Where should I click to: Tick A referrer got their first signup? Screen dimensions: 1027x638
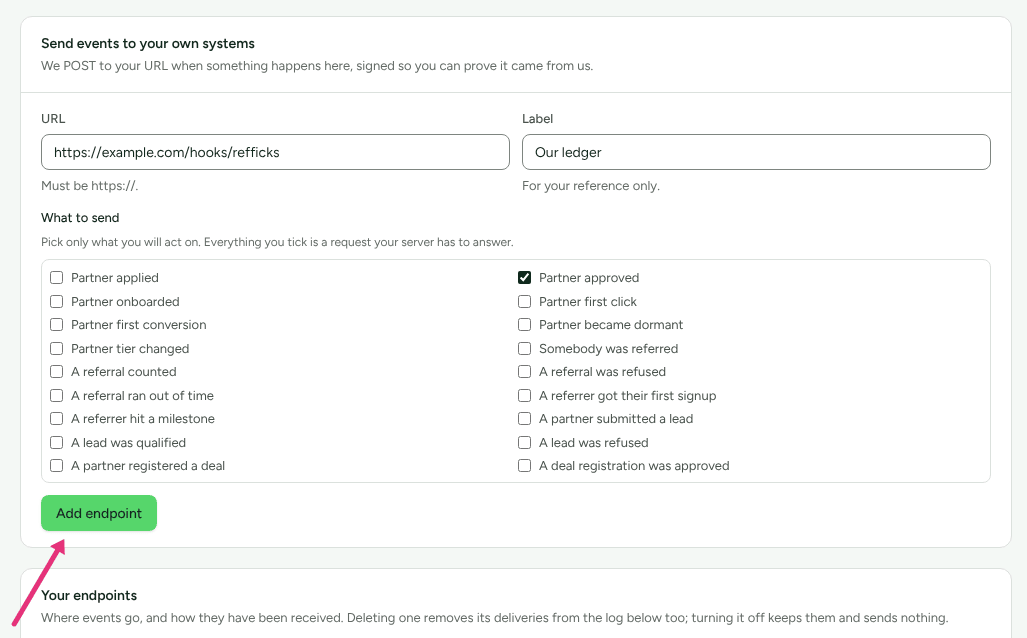click(x=525, y=396)
